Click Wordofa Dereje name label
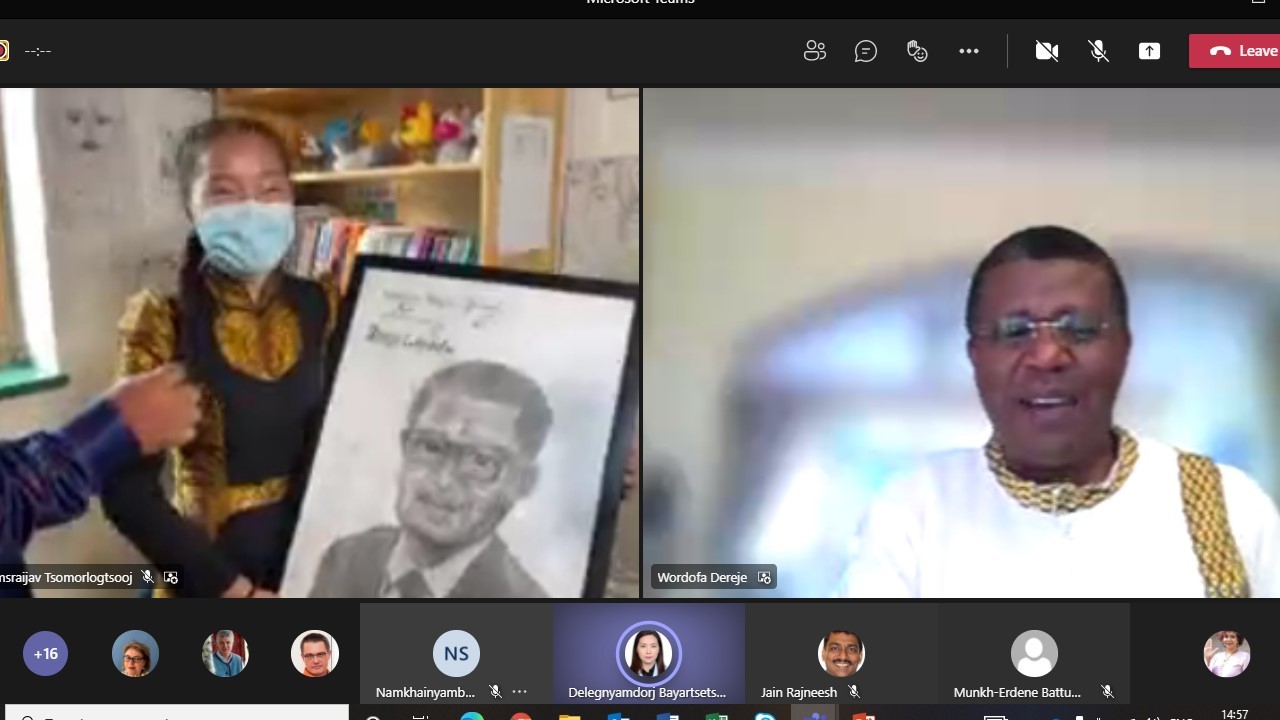Screen dimensions: 1280x720 [x=702, y=578]
